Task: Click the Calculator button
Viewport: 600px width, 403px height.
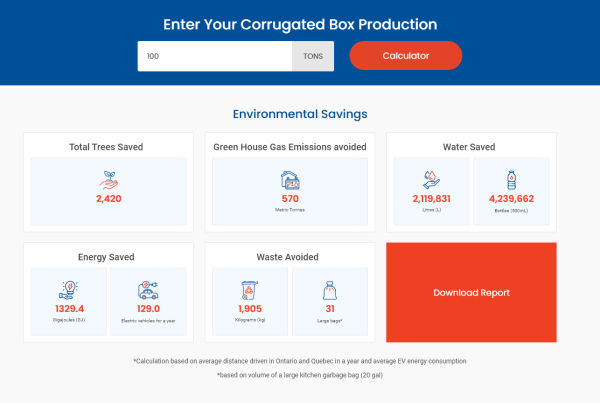Action: click(405, 56)
